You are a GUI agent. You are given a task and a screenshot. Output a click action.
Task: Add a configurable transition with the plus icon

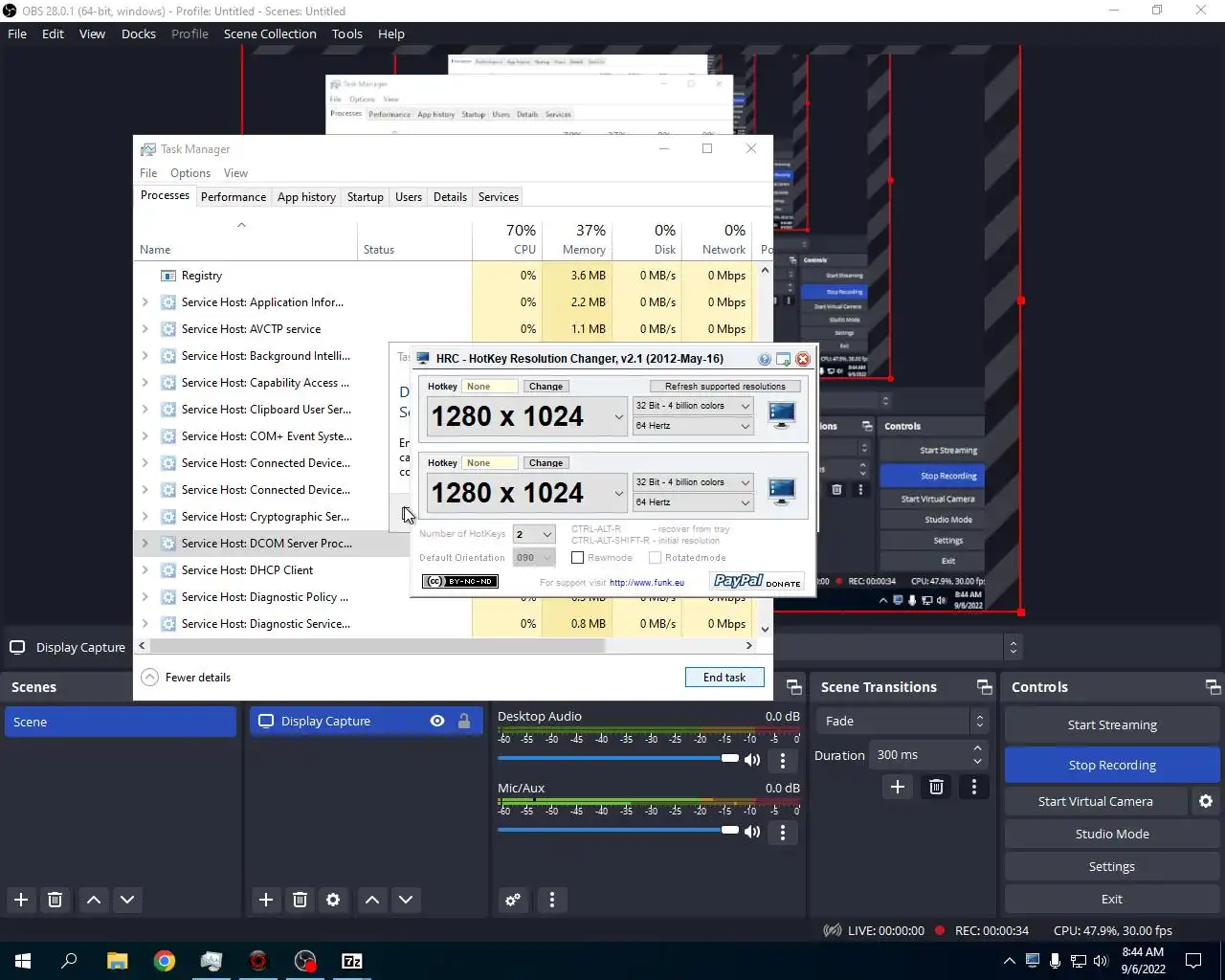click(x=898, y=787)
